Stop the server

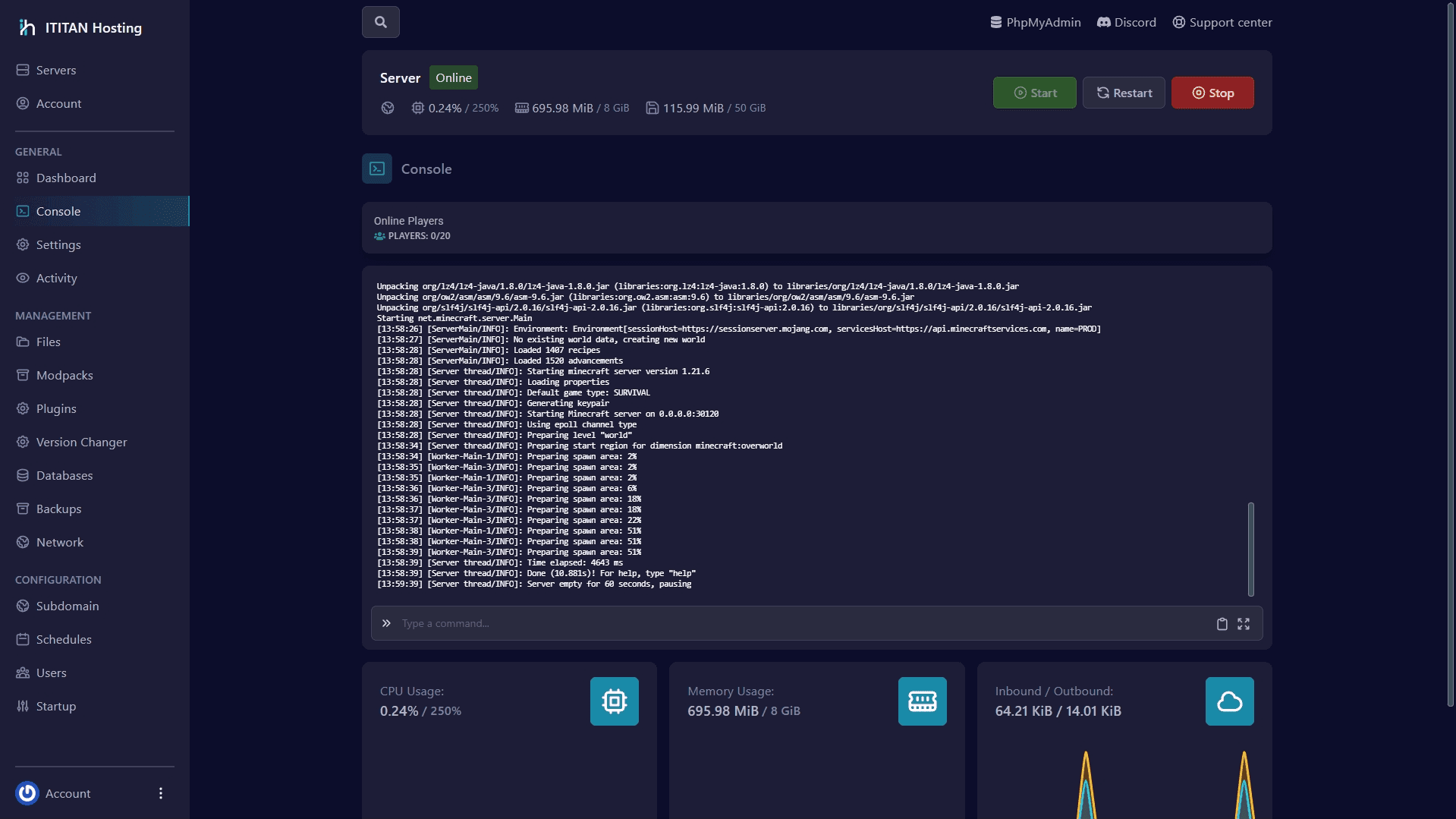click(x=1212, y=93)
